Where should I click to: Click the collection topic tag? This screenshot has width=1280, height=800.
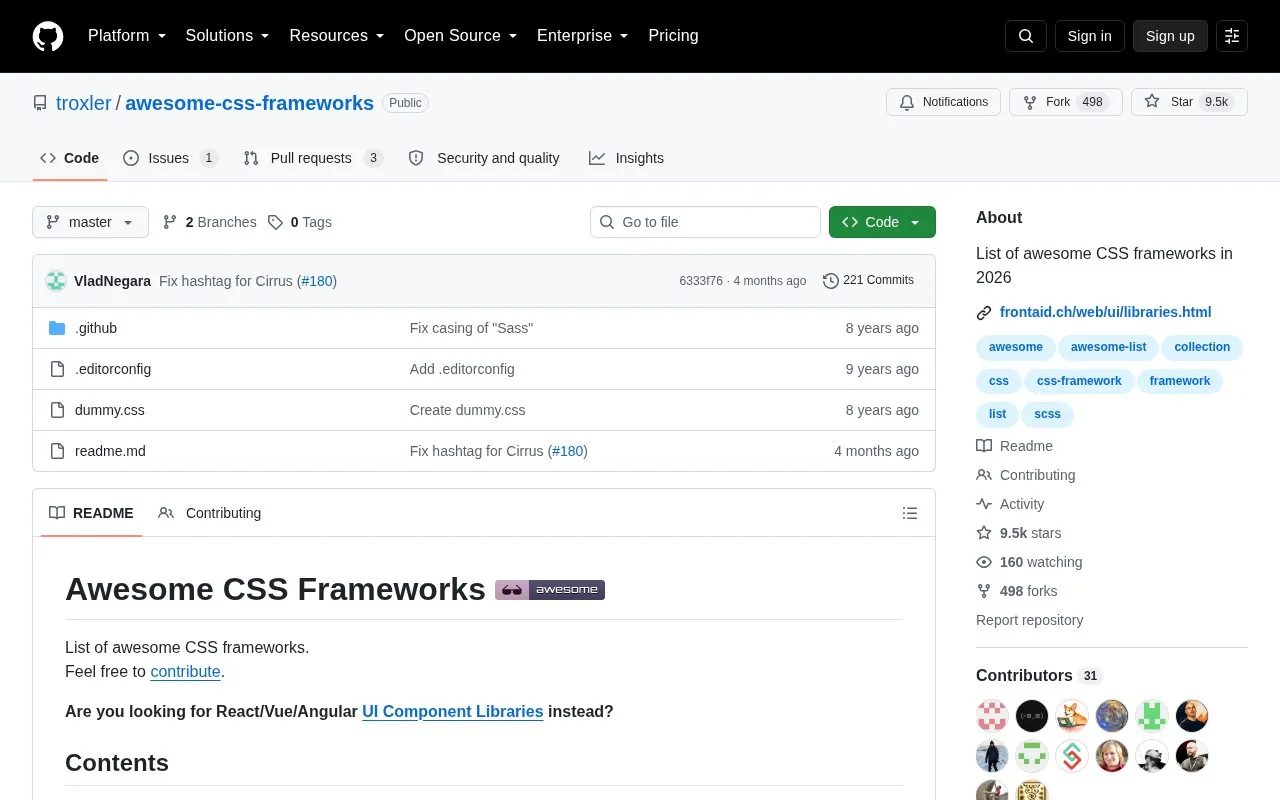pos(1202,347)
